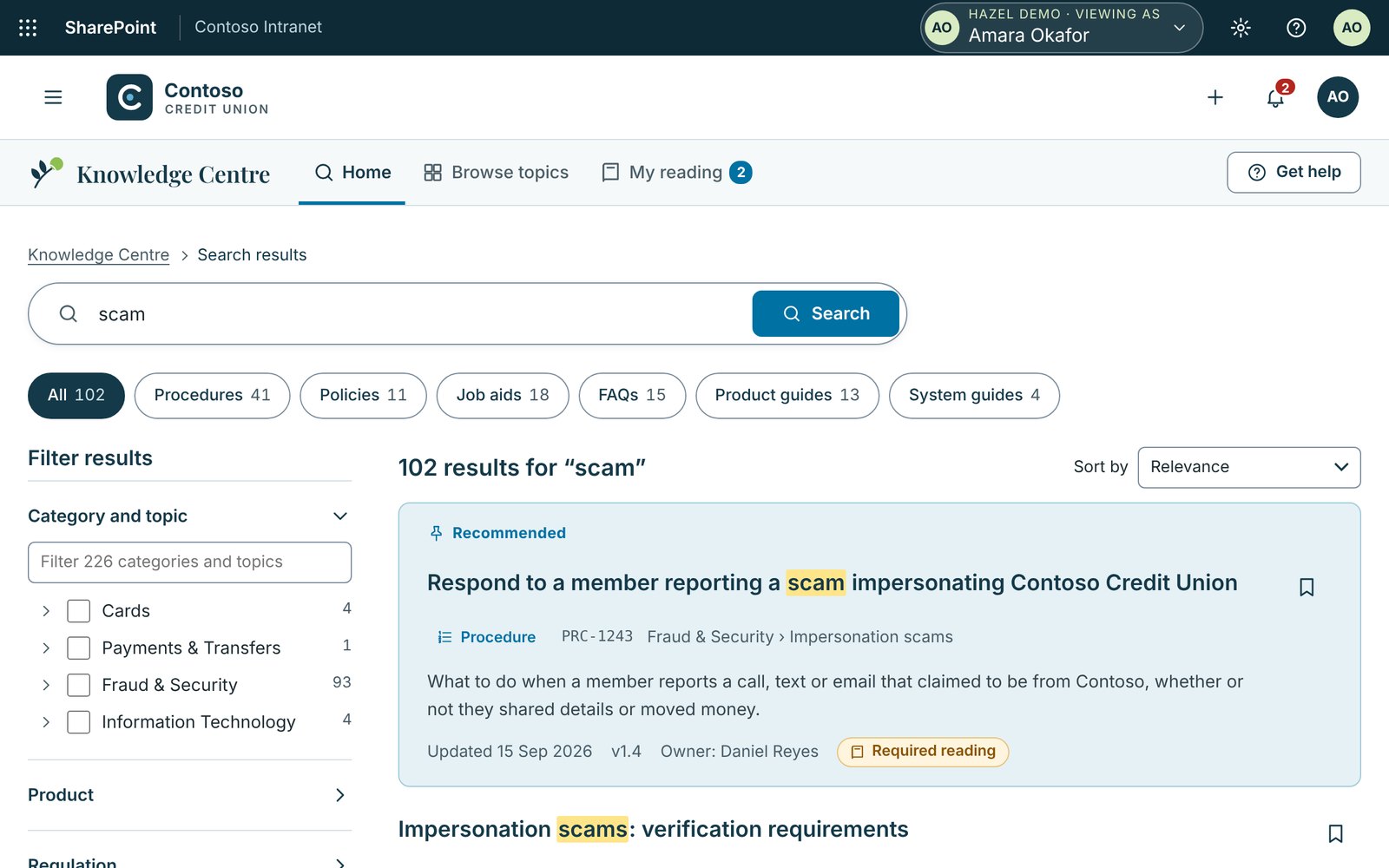Screen dimensions: 1389x868
Task: Open the AO profile avatar in site header
Action: coord(1338,97)
